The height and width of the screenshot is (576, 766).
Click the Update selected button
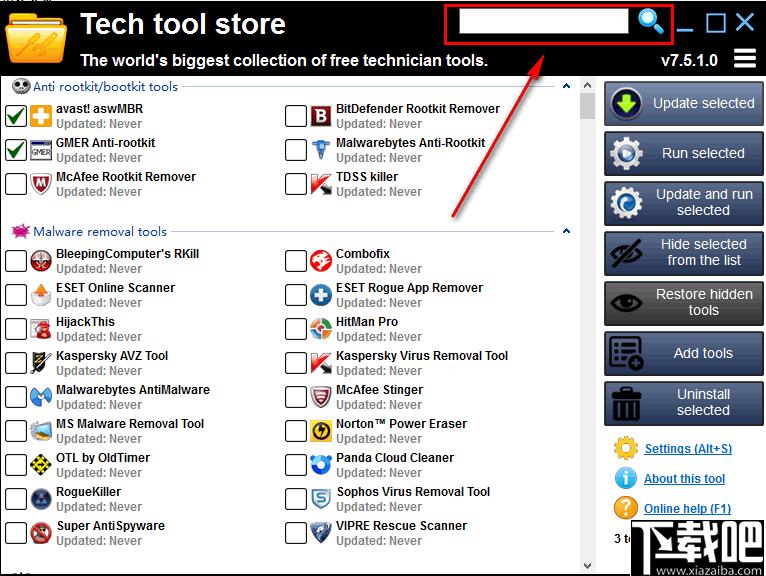click(x=683, y=104)
